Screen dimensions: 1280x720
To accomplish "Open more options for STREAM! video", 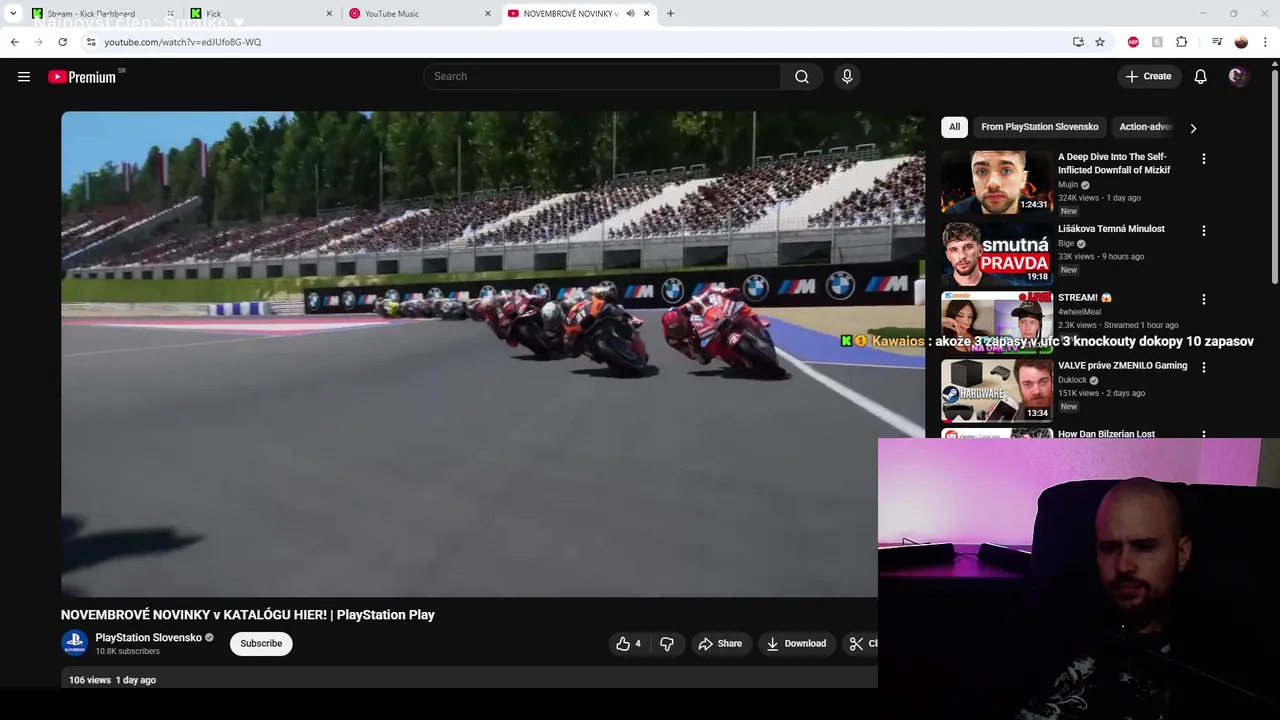I will click(1204, 300).
